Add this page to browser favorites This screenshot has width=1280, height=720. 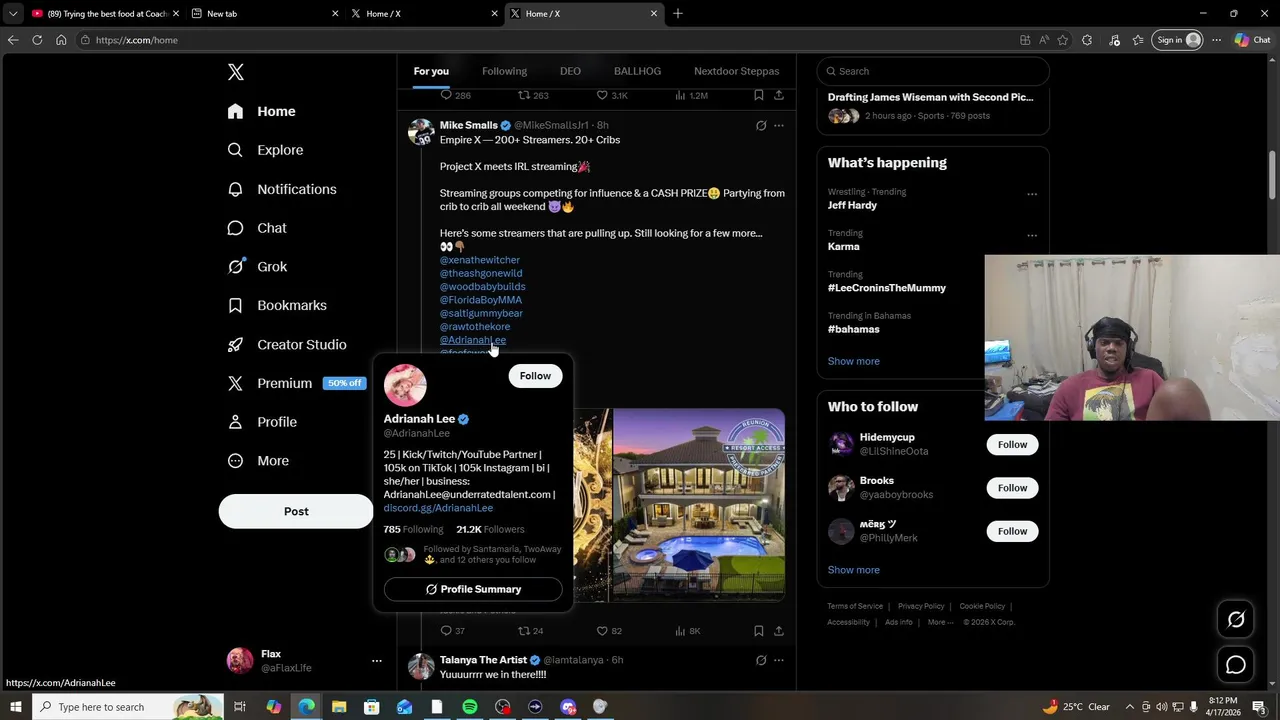coord(1062,40)
